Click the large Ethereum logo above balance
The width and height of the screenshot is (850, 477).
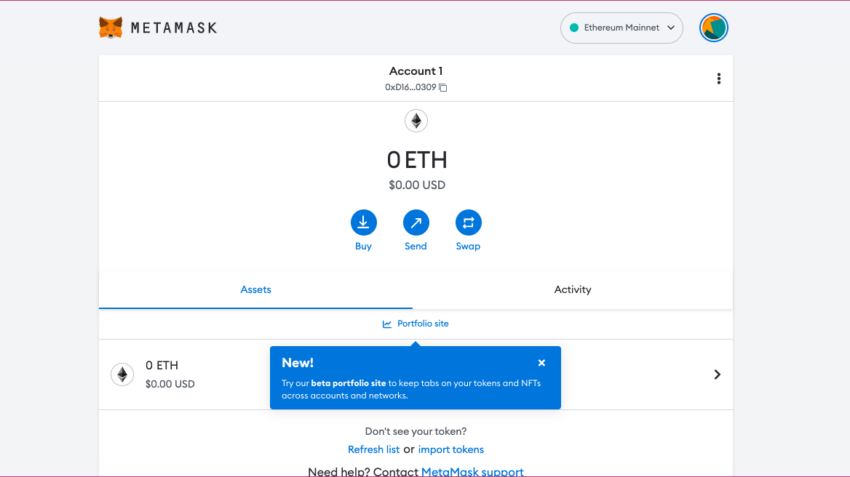pyautogui.click(x=416, y=121)
